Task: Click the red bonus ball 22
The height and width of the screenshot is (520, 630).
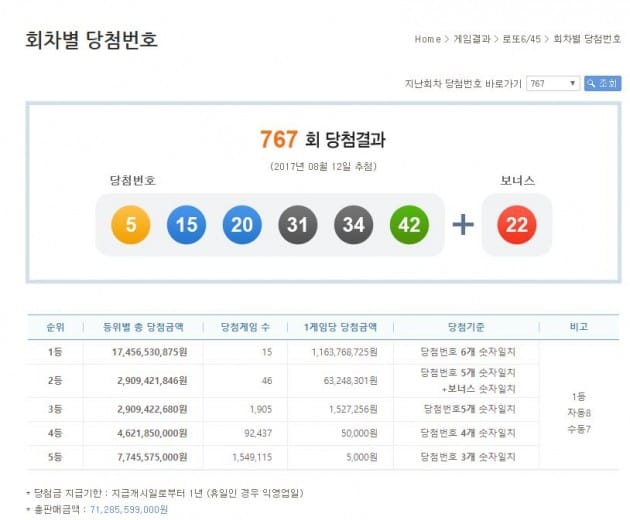Action: point(517,225)
